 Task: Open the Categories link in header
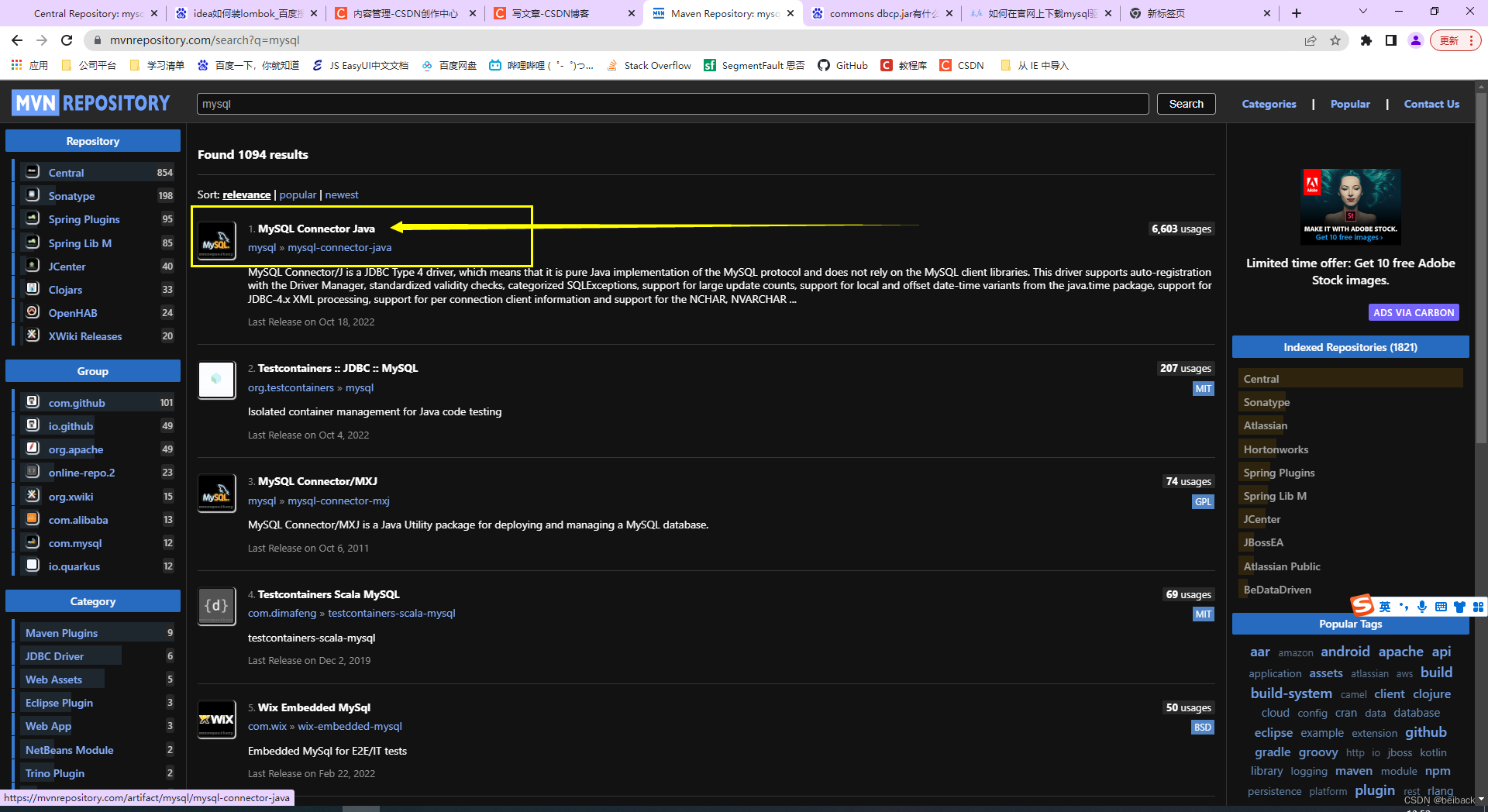pyautogui.click(x=1269, y=104)
